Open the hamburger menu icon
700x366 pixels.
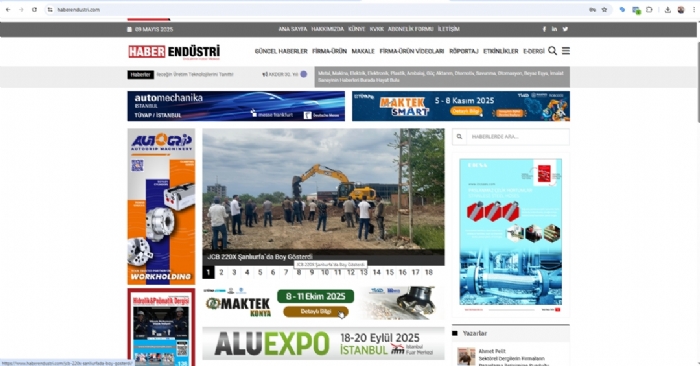(566, 51)
